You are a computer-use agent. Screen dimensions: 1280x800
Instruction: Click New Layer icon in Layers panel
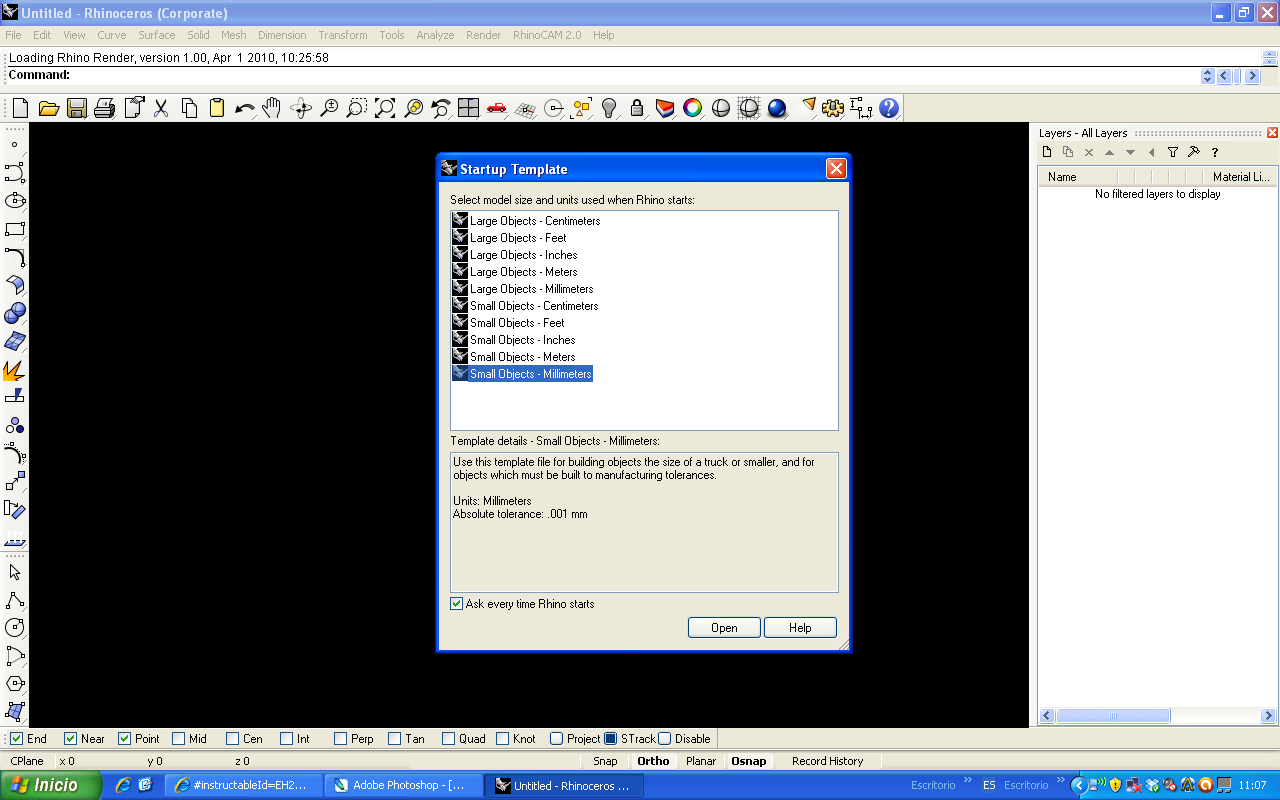click(x=1047, y=152)
